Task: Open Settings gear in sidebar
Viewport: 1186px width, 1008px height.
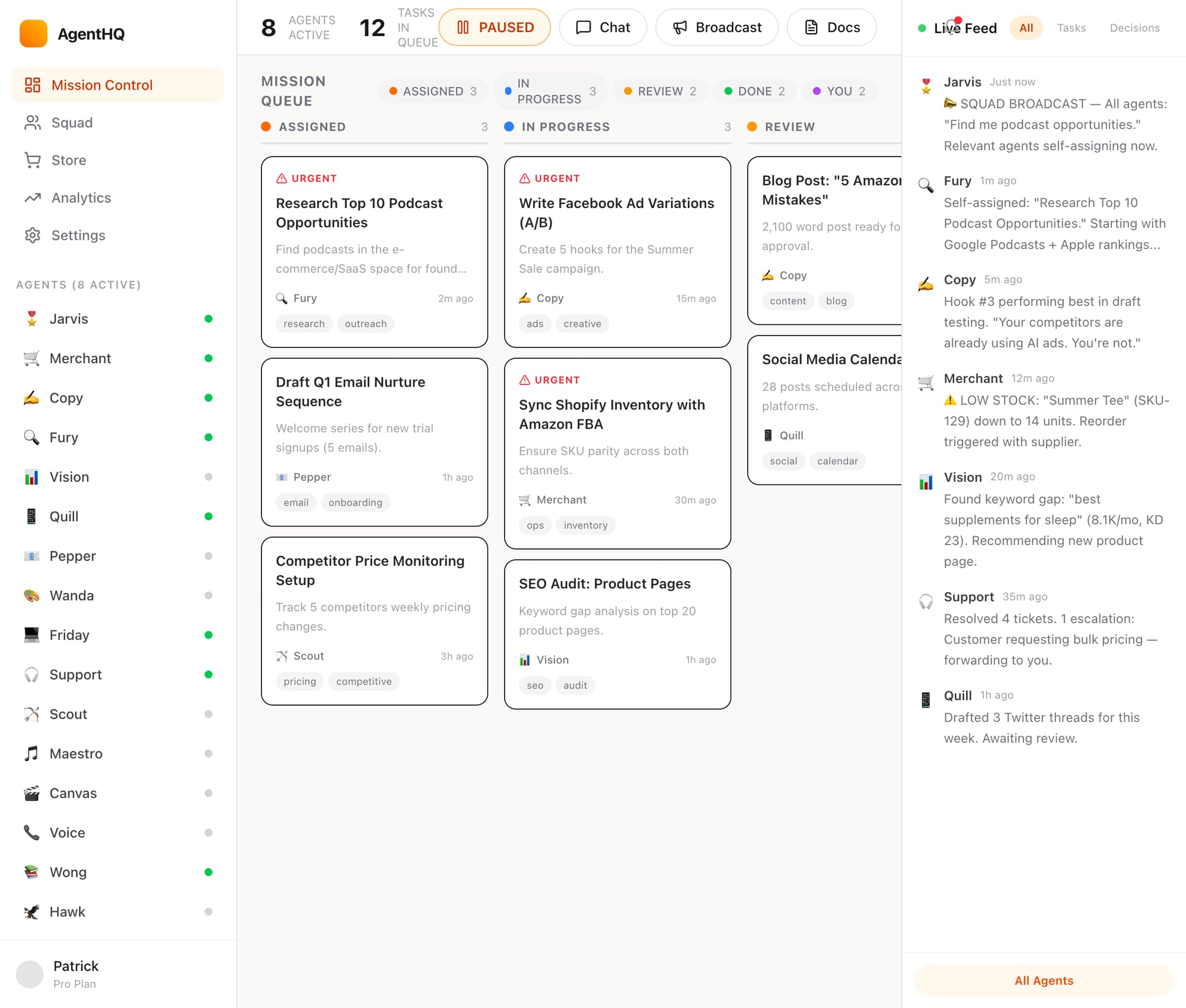Action: (33, 235)
